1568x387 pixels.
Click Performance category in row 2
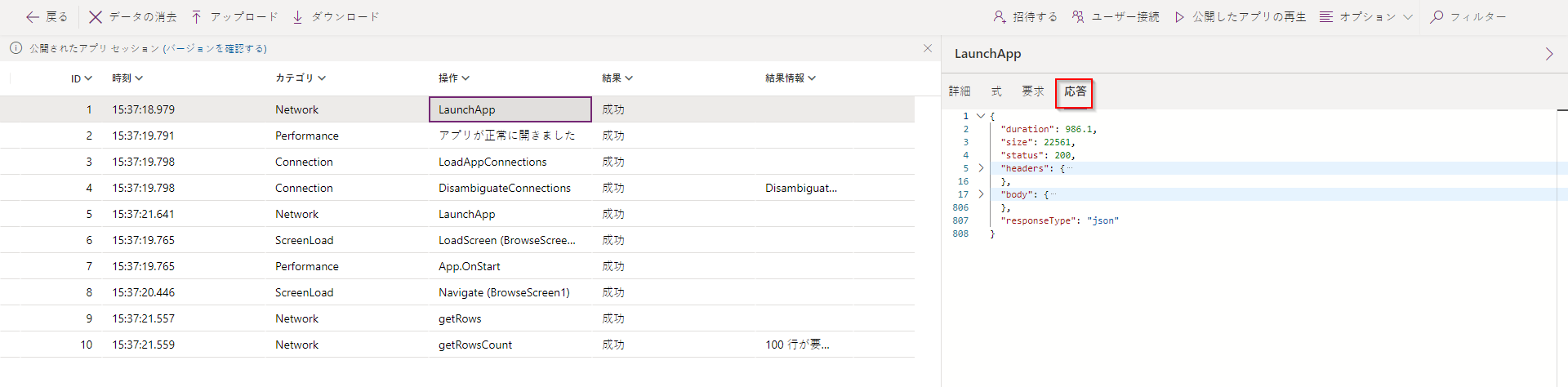307,136
